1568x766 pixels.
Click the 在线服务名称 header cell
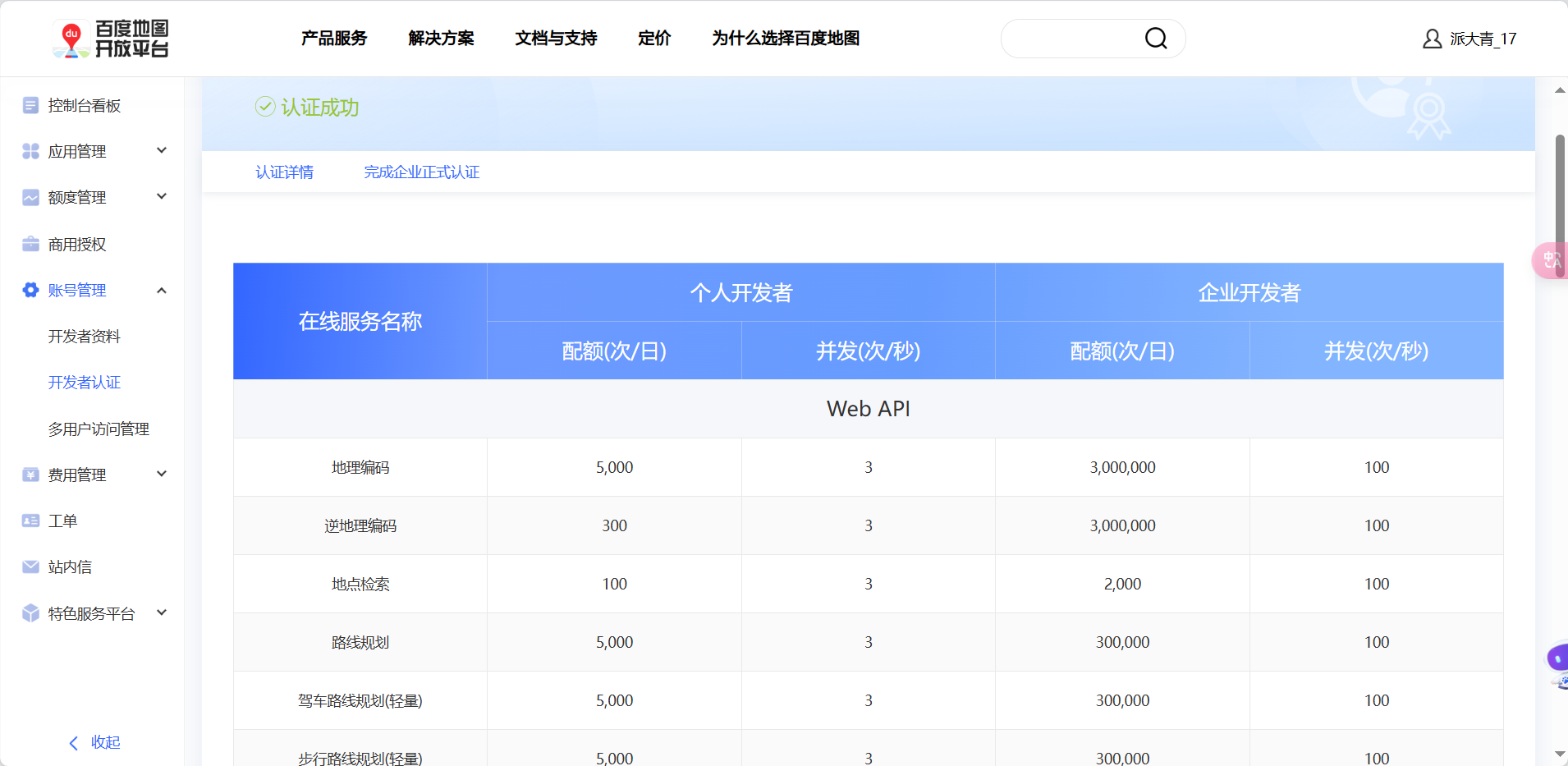(x=360, y=321)
